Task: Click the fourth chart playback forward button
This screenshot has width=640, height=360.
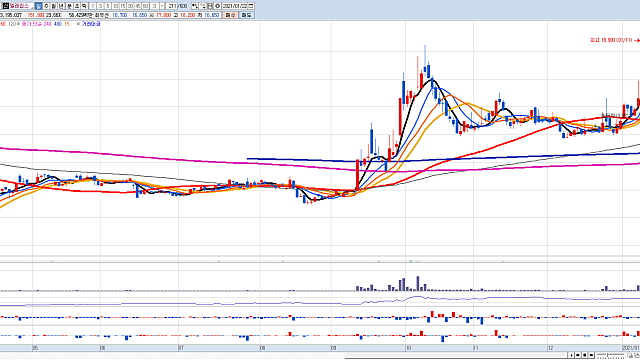Action: tap(591, 355)
